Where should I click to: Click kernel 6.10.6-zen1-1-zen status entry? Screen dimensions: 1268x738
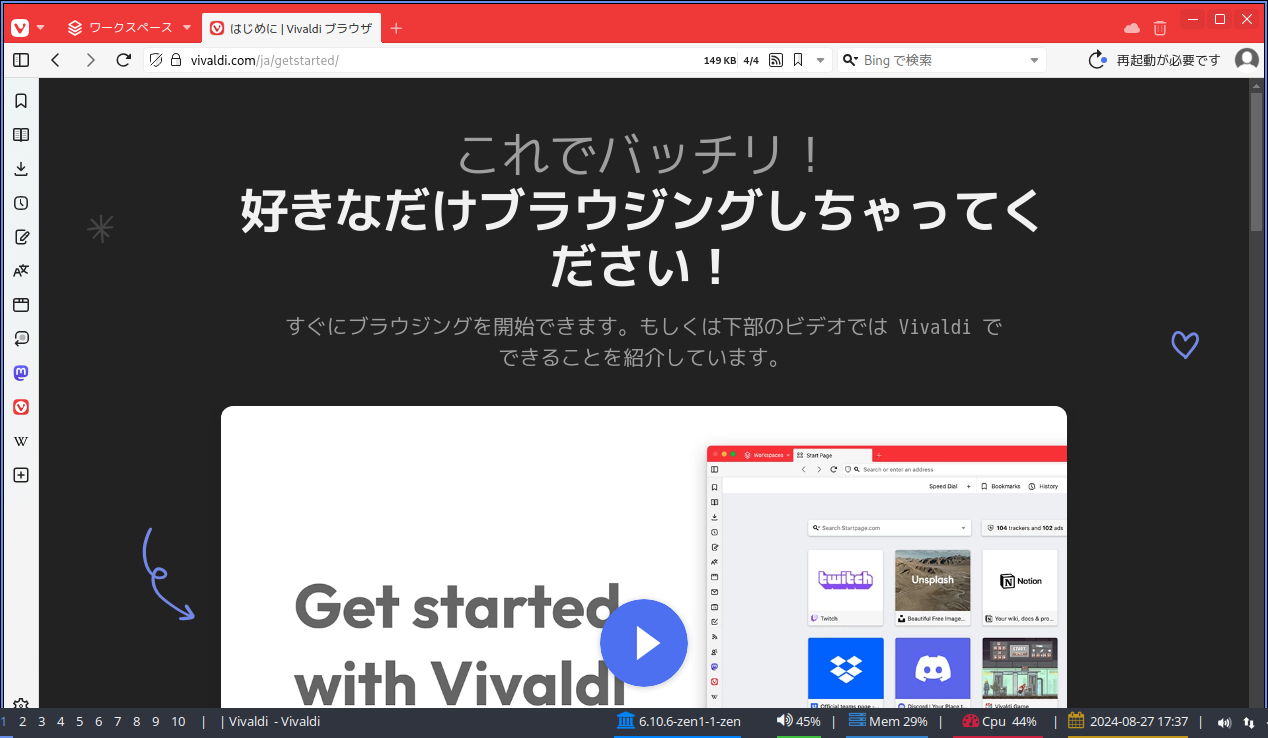(x=678, y=722)
